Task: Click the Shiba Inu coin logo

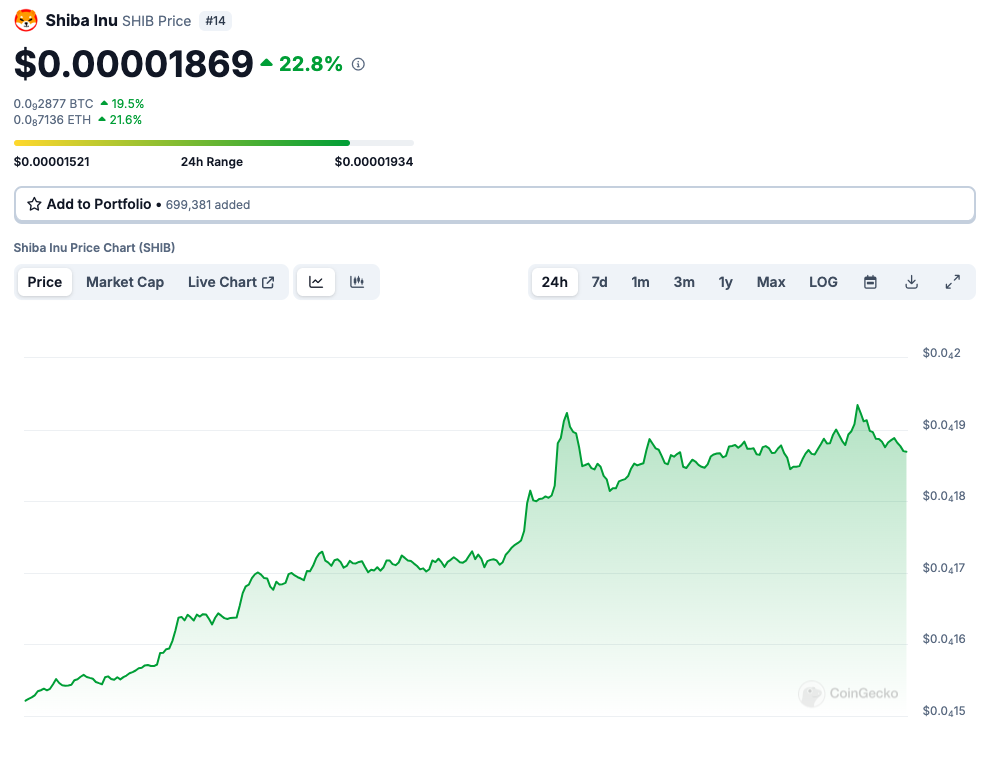Action: pyautogui.click(x=26, y=20)
